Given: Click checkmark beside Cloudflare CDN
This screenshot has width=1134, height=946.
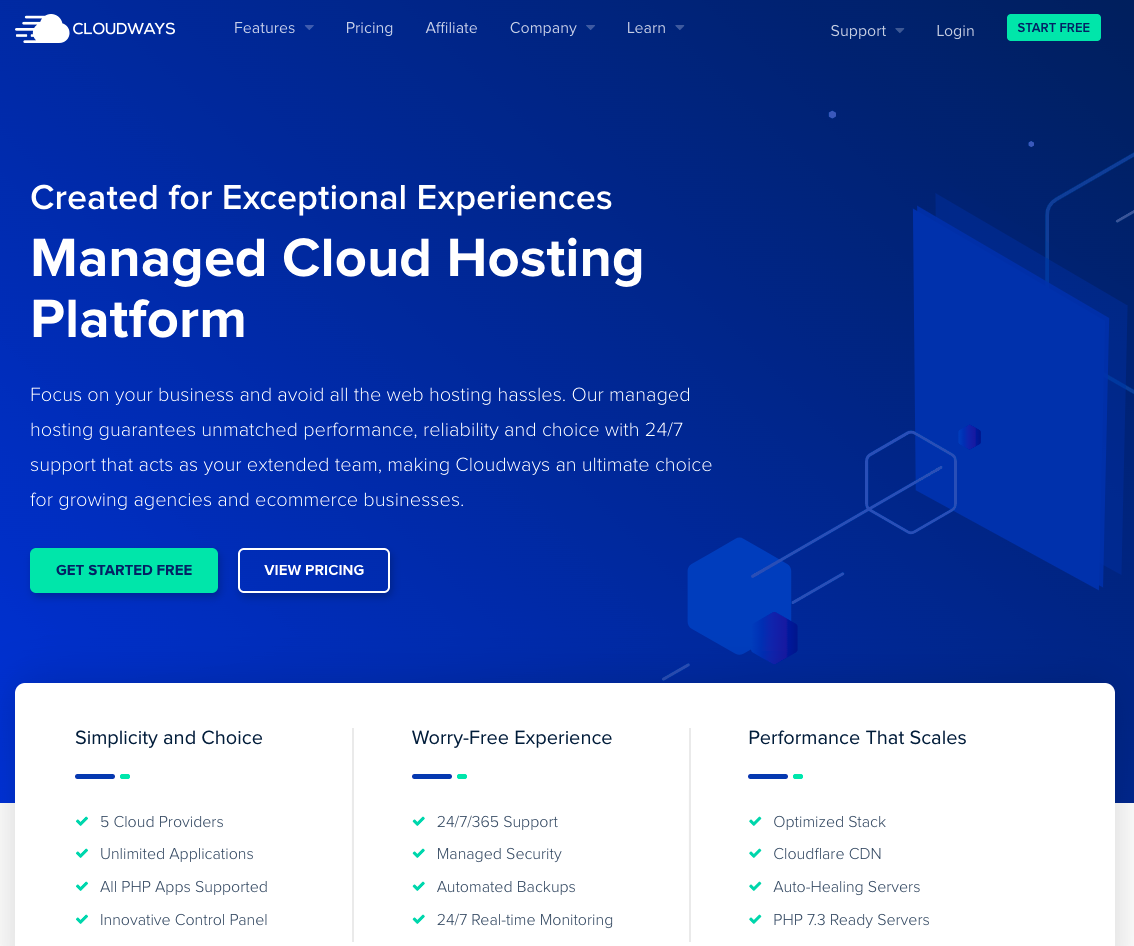Looking at the screenshot, I should click(755, 853).
